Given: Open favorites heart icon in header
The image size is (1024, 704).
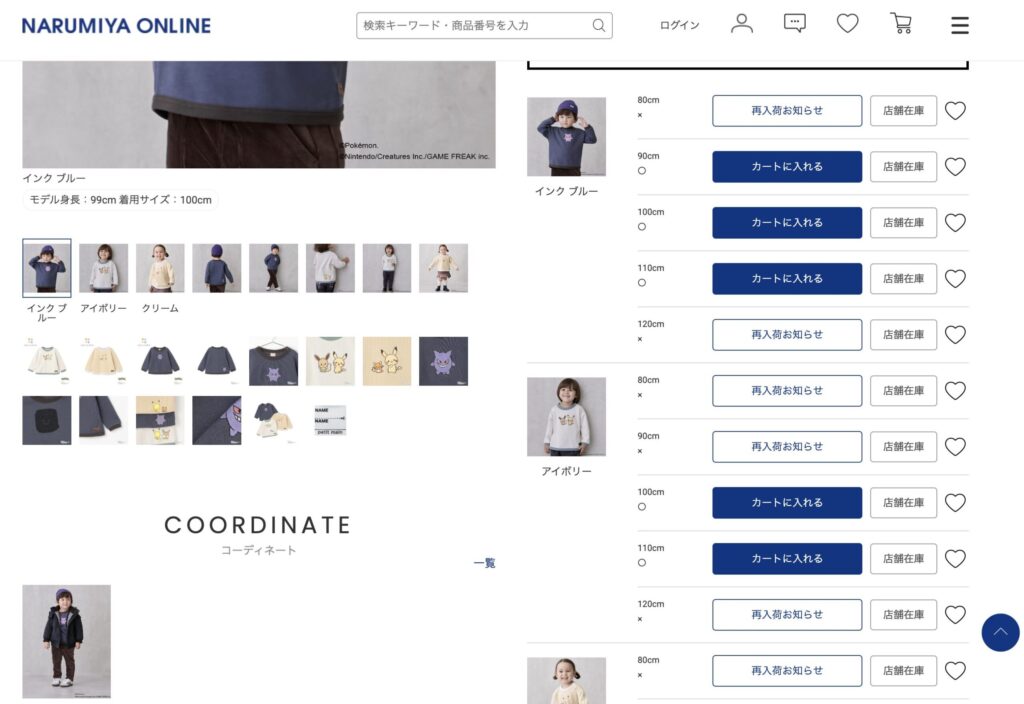Looking at the screenshot, I should tap(847, 24).
